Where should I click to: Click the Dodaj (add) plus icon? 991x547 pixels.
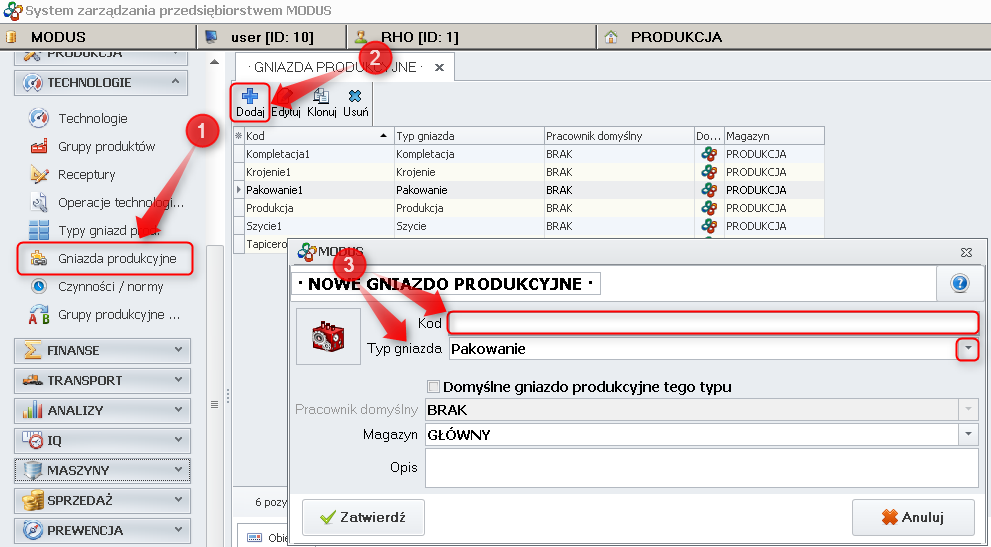(250, 96)
